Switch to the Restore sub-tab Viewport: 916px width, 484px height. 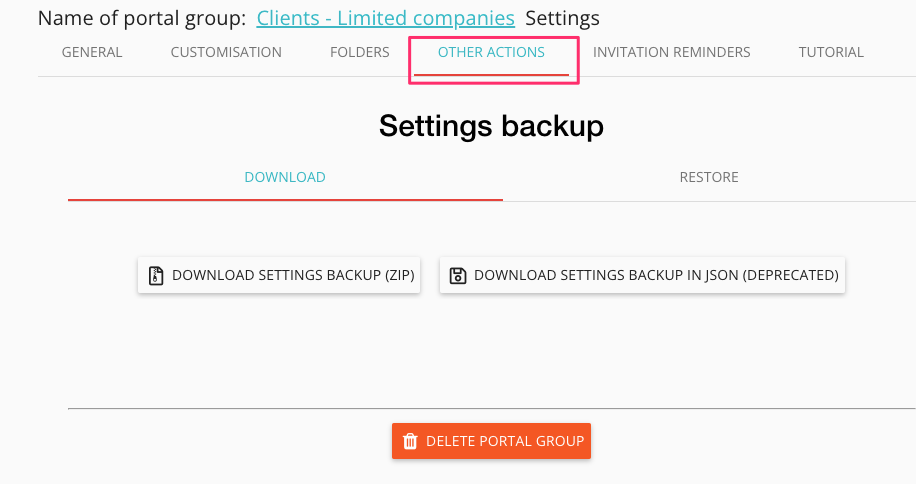point(709,177)
